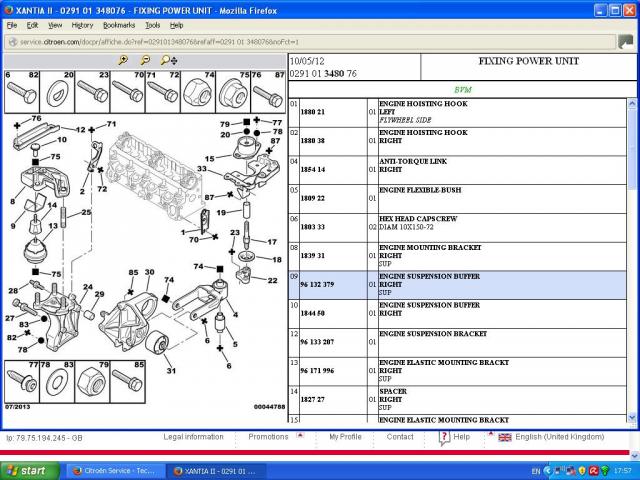Select the flange nut thumbnail labeled 75
This screenshot has width=640, height=480.
click(x=233, y=92)
